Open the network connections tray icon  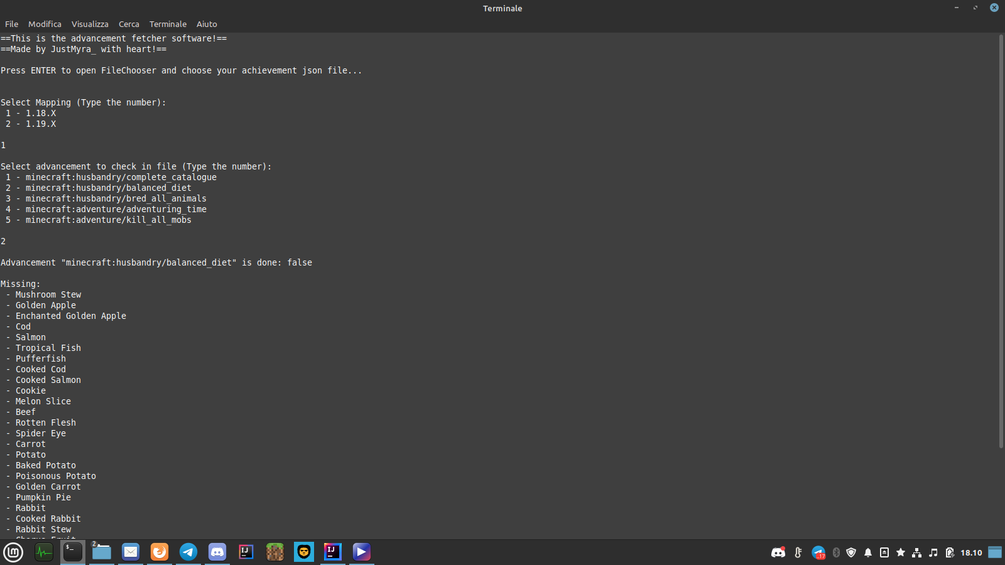coord(917,552)
